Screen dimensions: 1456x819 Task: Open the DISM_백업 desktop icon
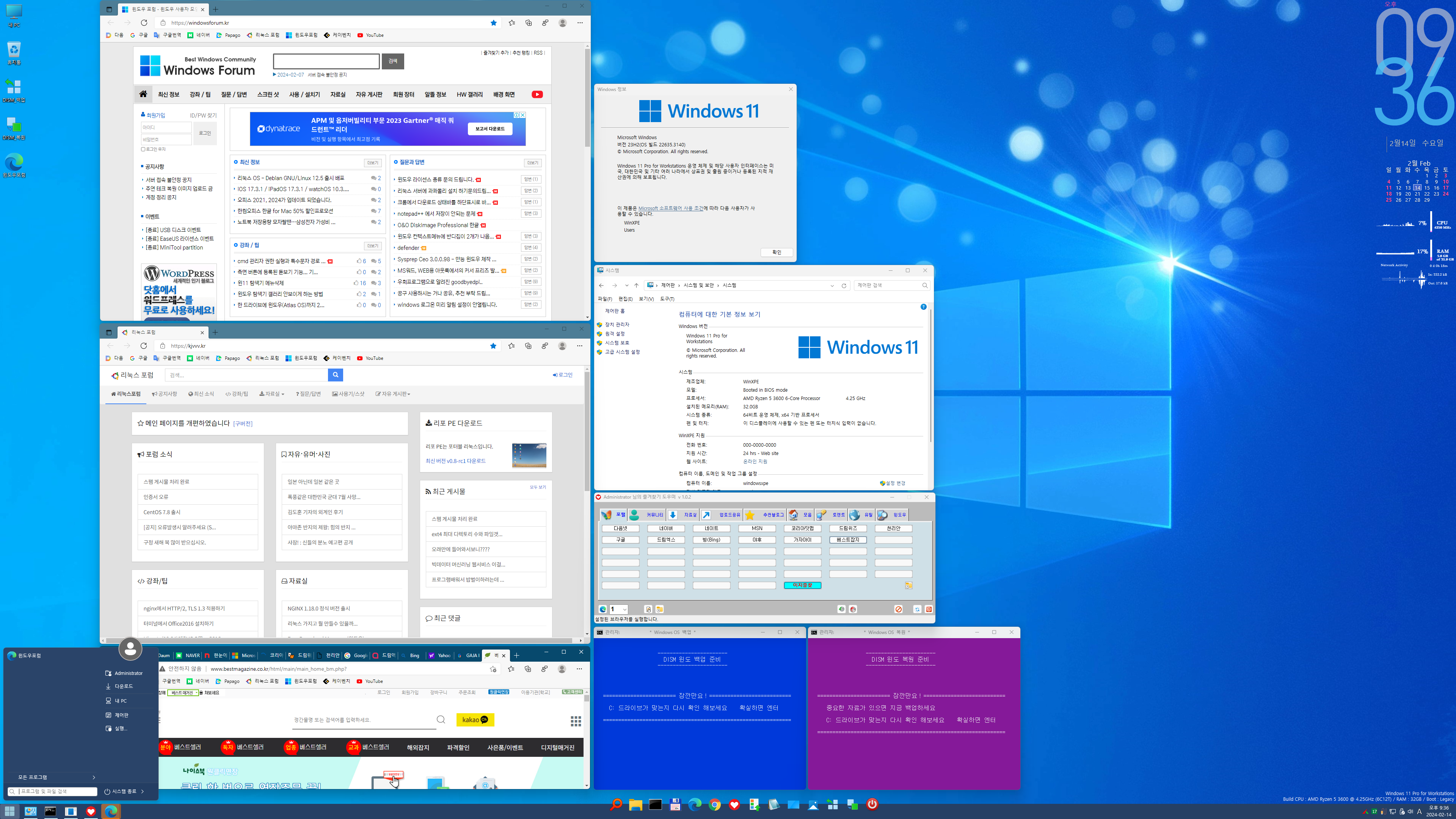(14, 91)
